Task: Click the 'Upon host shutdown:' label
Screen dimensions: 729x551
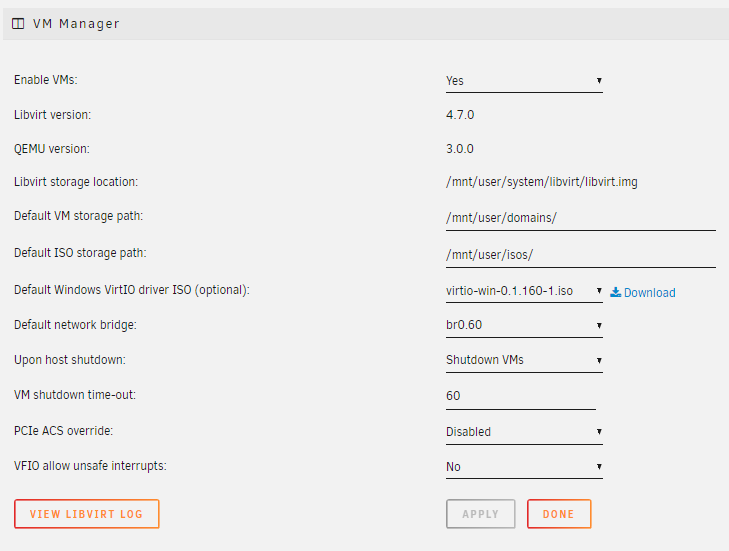Action: coord(70,360)
